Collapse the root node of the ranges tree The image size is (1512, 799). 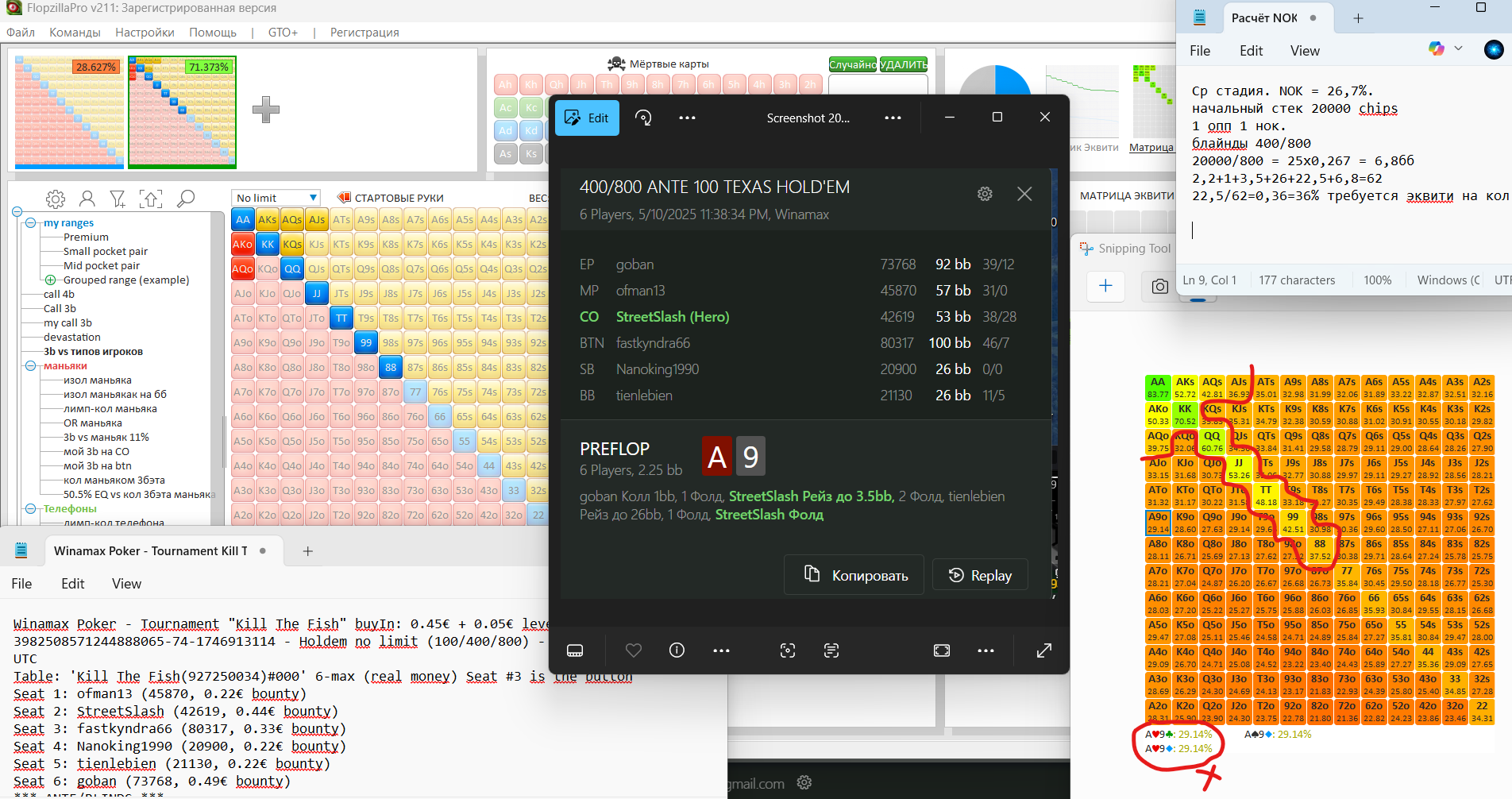point(17,211)
